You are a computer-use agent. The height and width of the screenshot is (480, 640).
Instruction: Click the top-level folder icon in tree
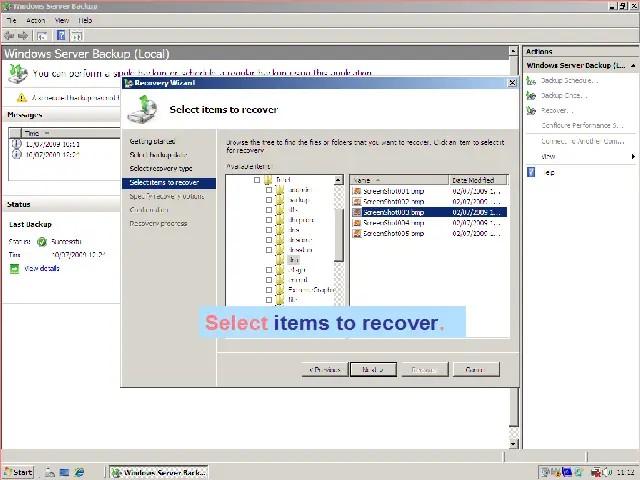point(268,180)
